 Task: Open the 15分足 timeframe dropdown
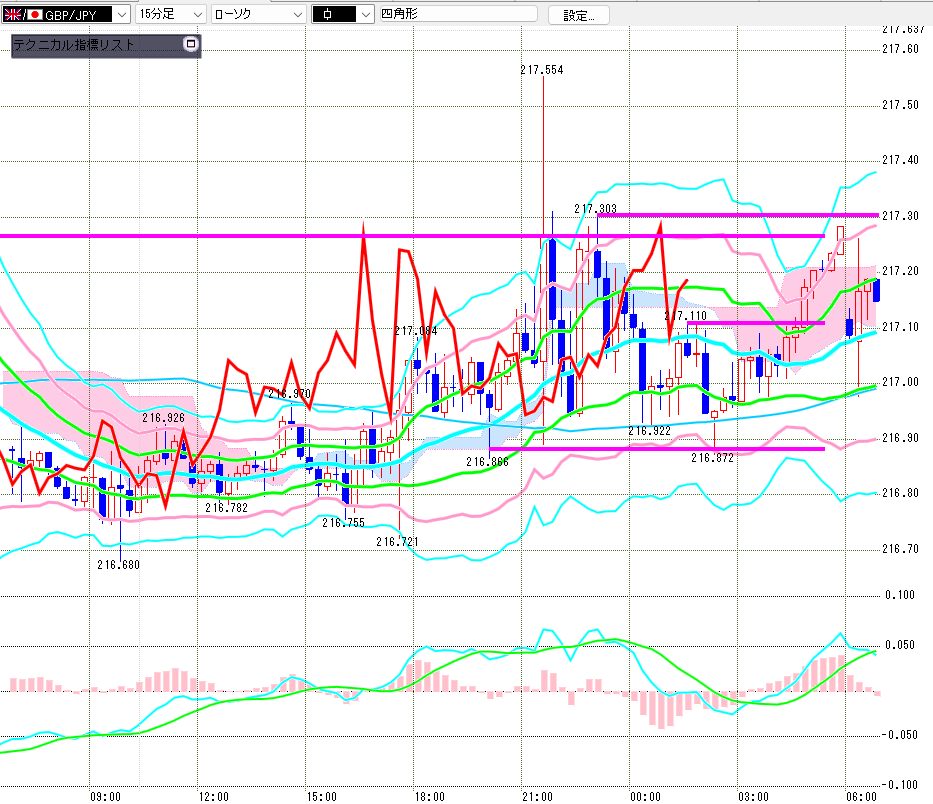(x=171, y=14)
